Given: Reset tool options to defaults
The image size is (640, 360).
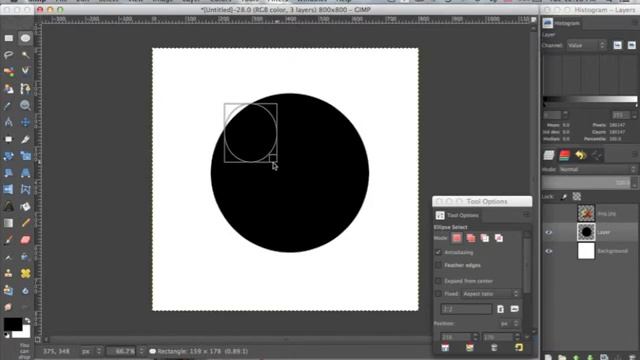Looking at the screenshot, I should (x=519, y=348).
